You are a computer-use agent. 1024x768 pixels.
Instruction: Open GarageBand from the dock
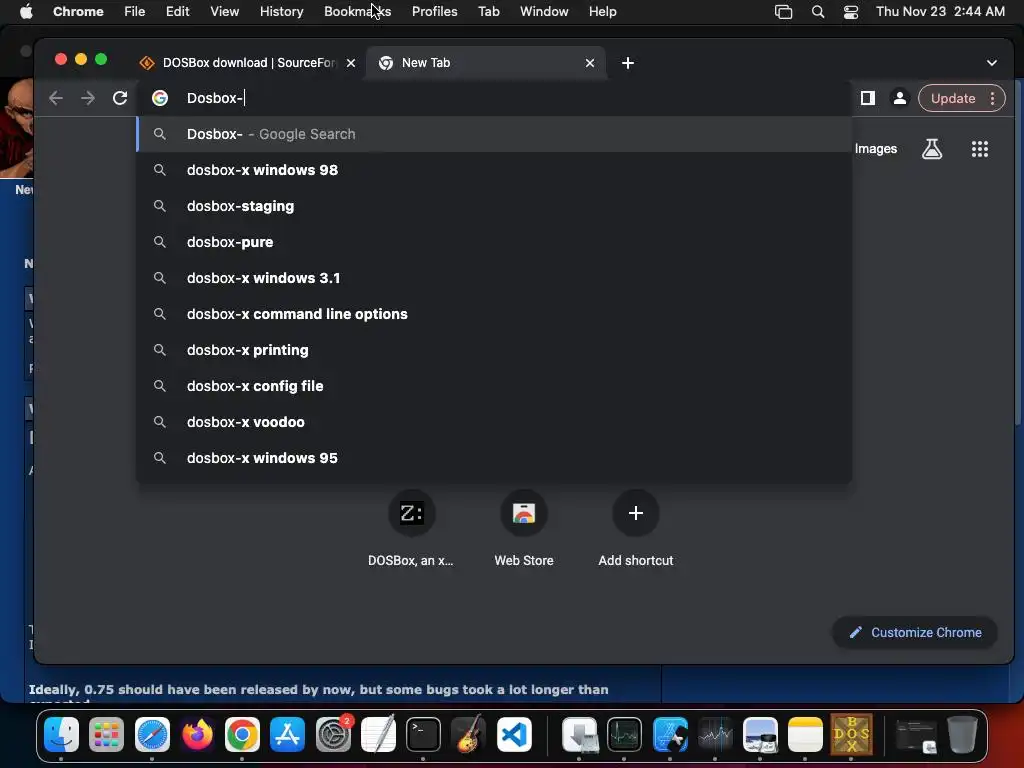468,734
